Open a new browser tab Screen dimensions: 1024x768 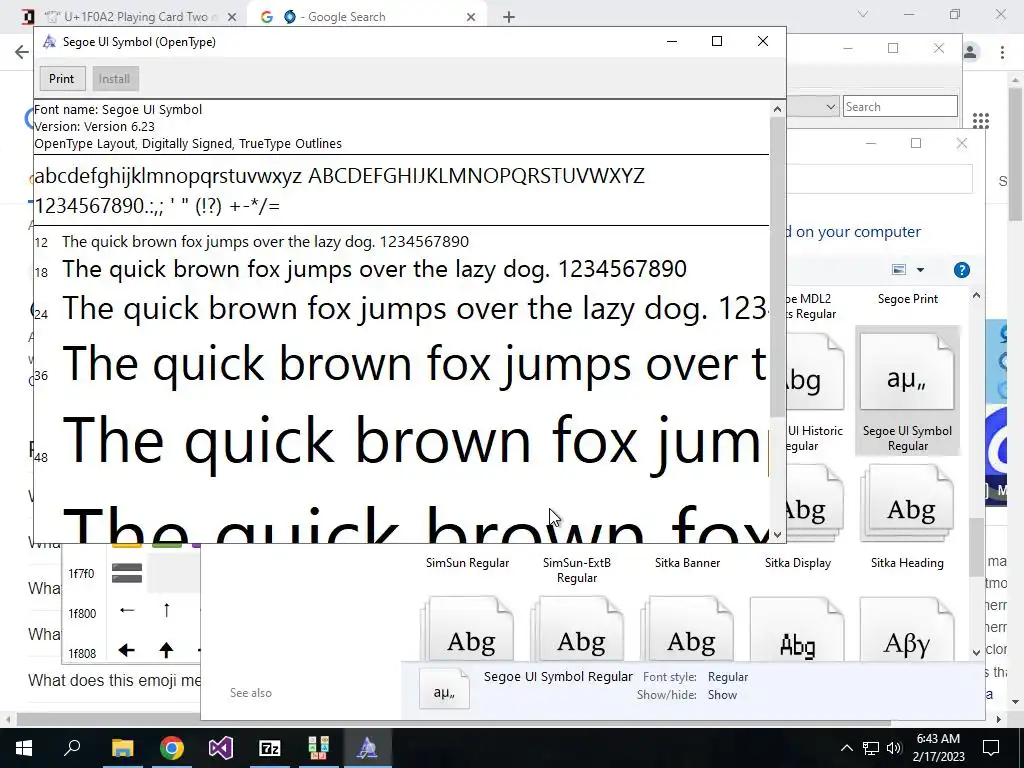tap(509, 17)
